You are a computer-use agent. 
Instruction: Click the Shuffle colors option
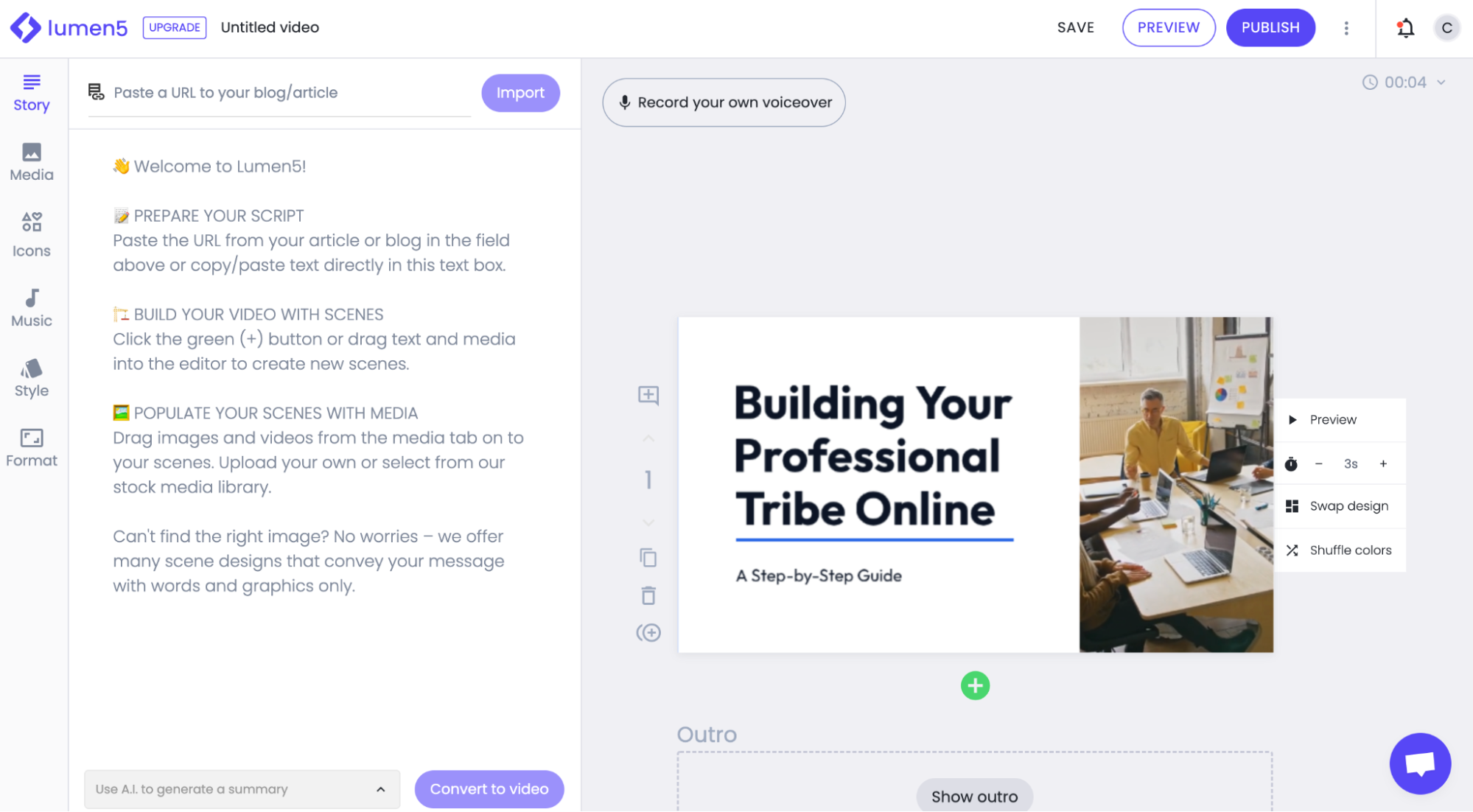coord(1349,549)
